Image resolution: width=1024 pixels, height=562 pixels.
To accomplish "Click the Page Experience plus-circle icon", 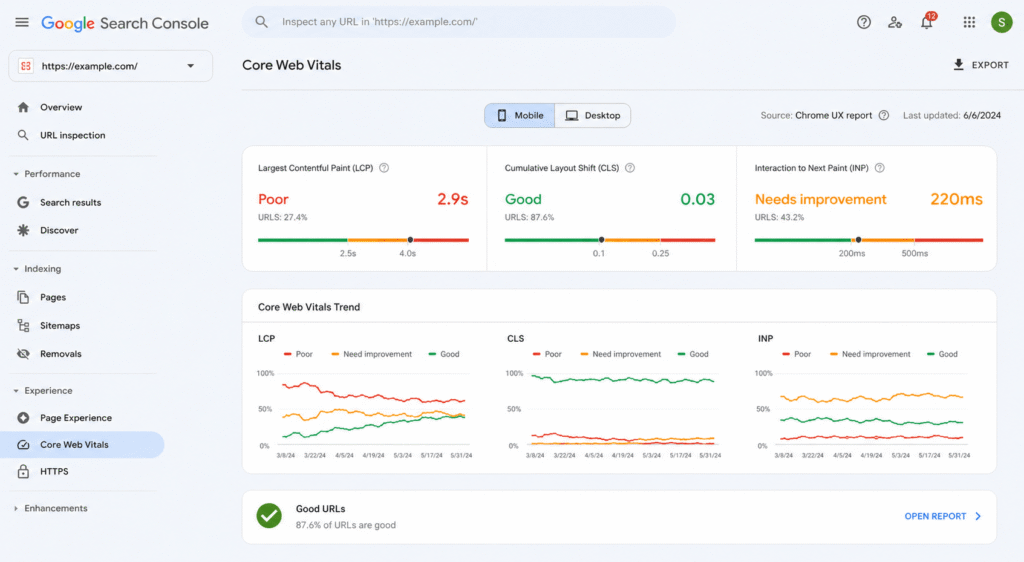I will coord(24,418).
